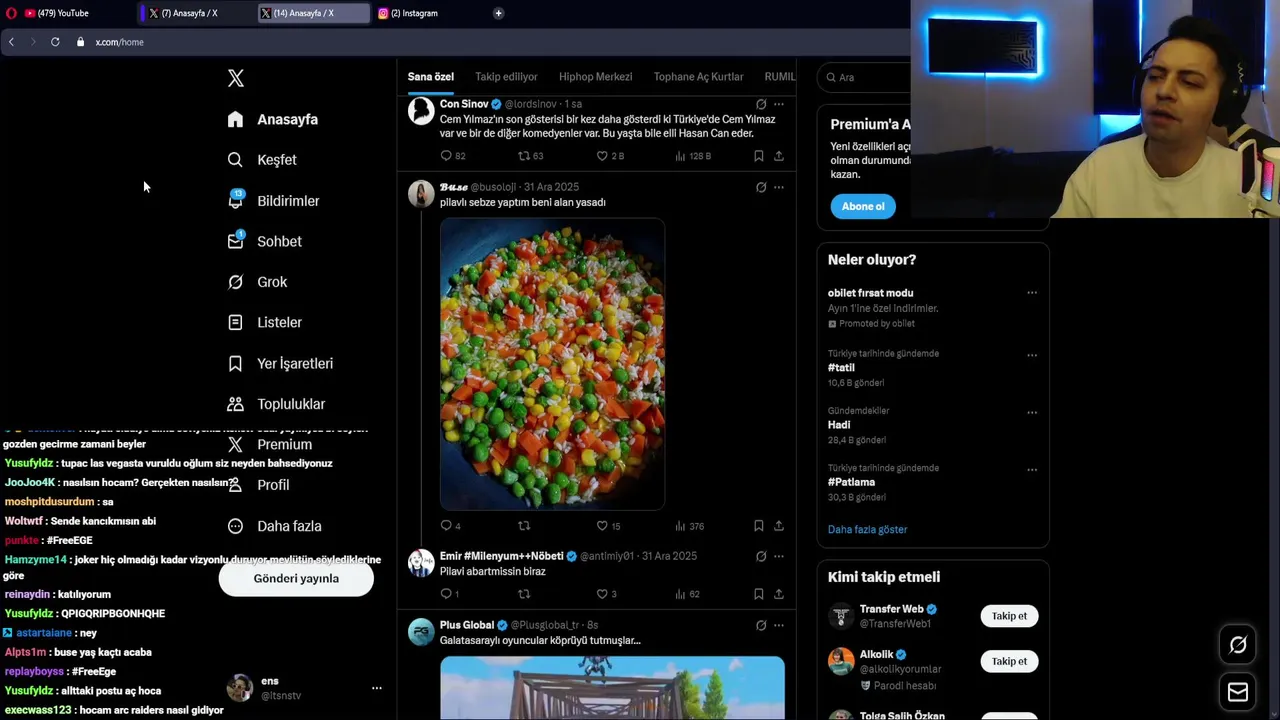This screenshot has height=720, width=1280.
Task: Repost Emir #Milenyum post
Action: (x=524, y=594)
